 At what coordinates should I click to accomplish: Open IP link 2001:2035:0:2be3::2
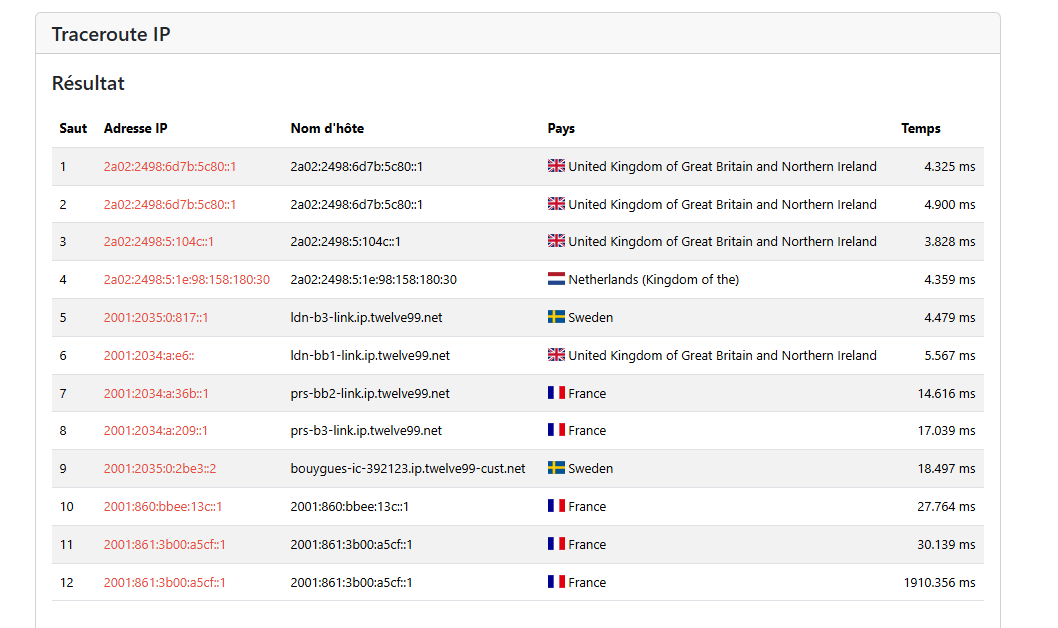(160, 468)
